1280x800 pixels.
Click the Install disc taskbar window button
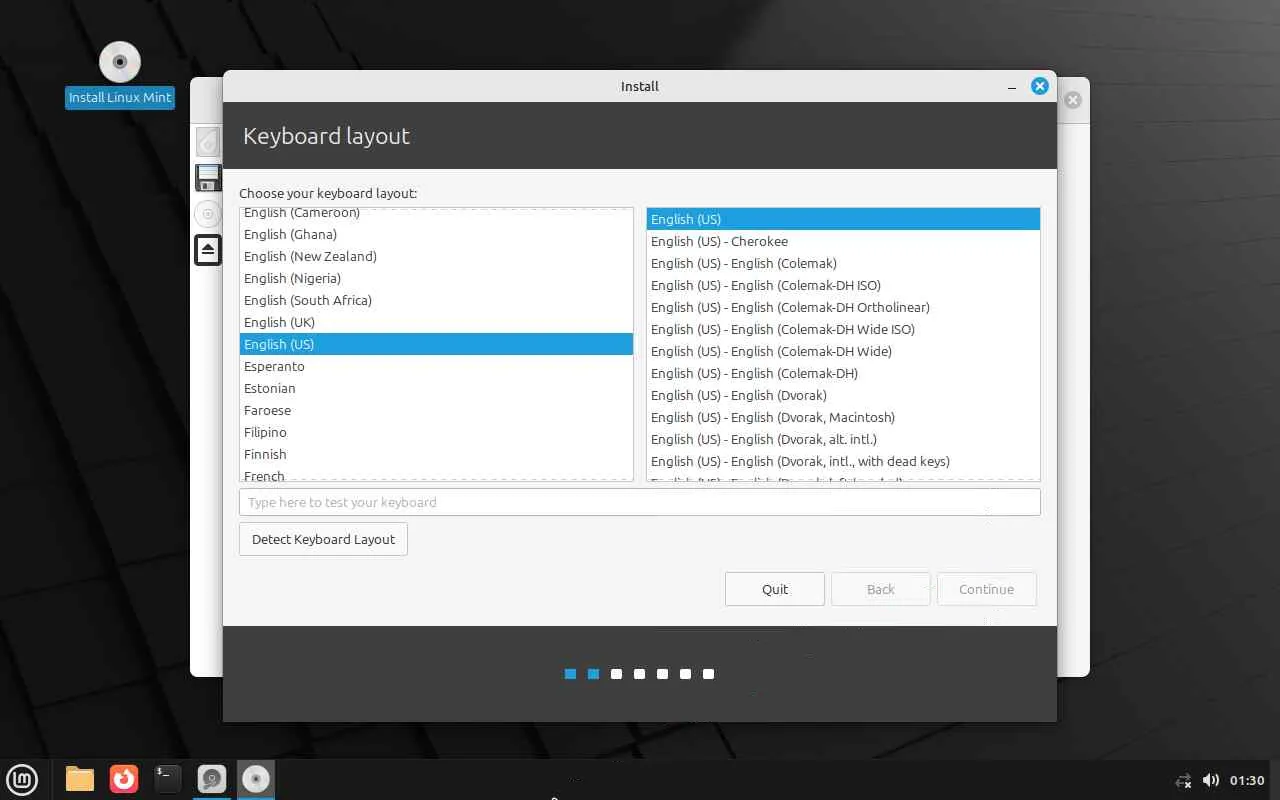256,779
